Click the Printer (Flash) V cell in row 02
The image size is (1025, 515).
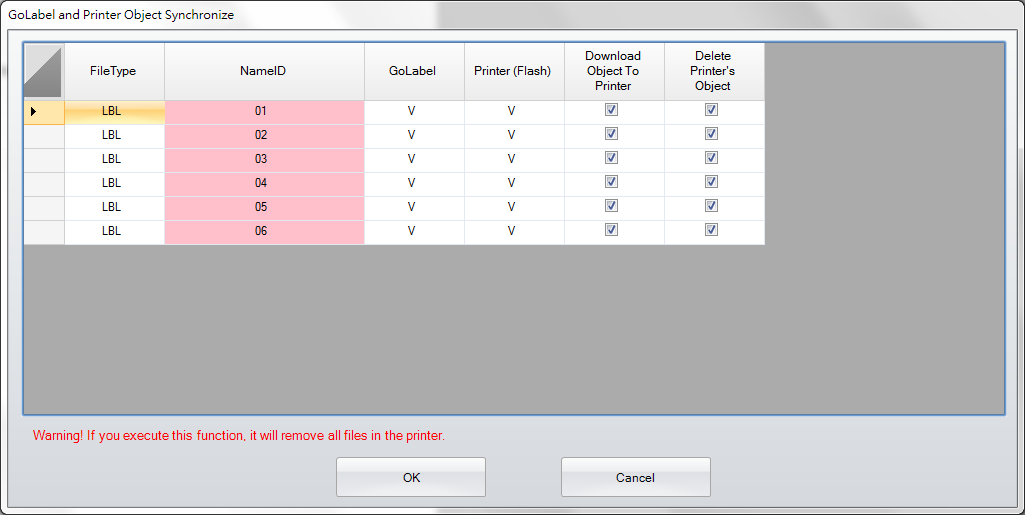pyautogui.click(x=514, y=136)
